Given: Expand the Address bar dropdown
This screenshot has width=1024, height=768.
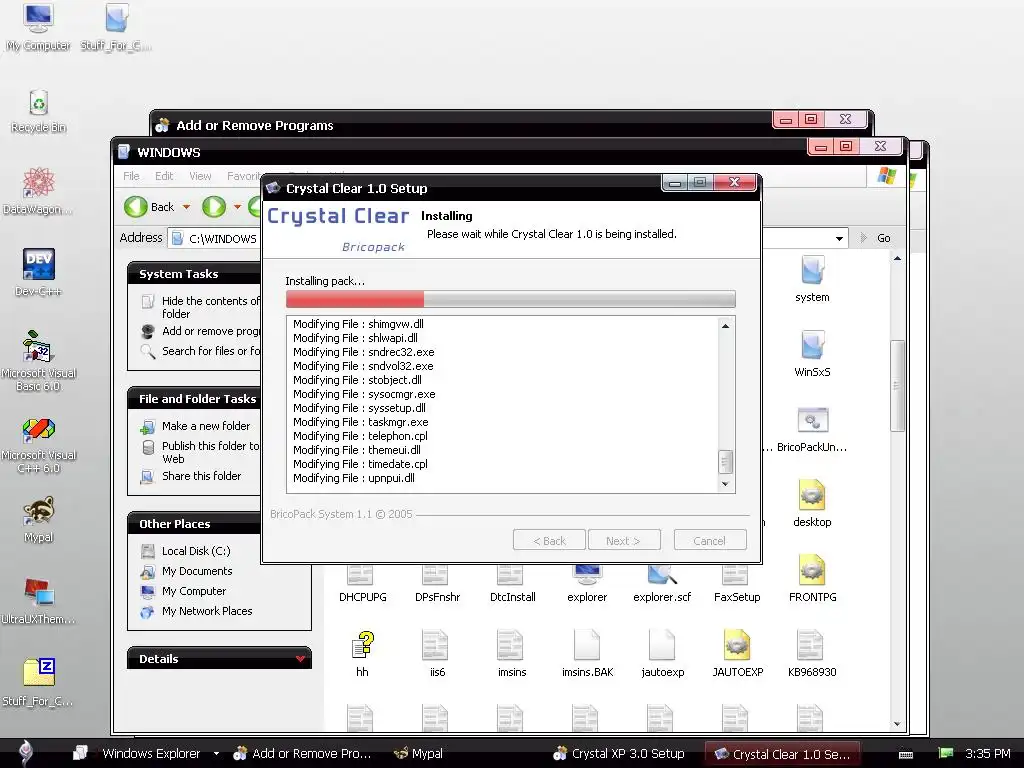Looking at the screenshot, I should coord(839,238).
